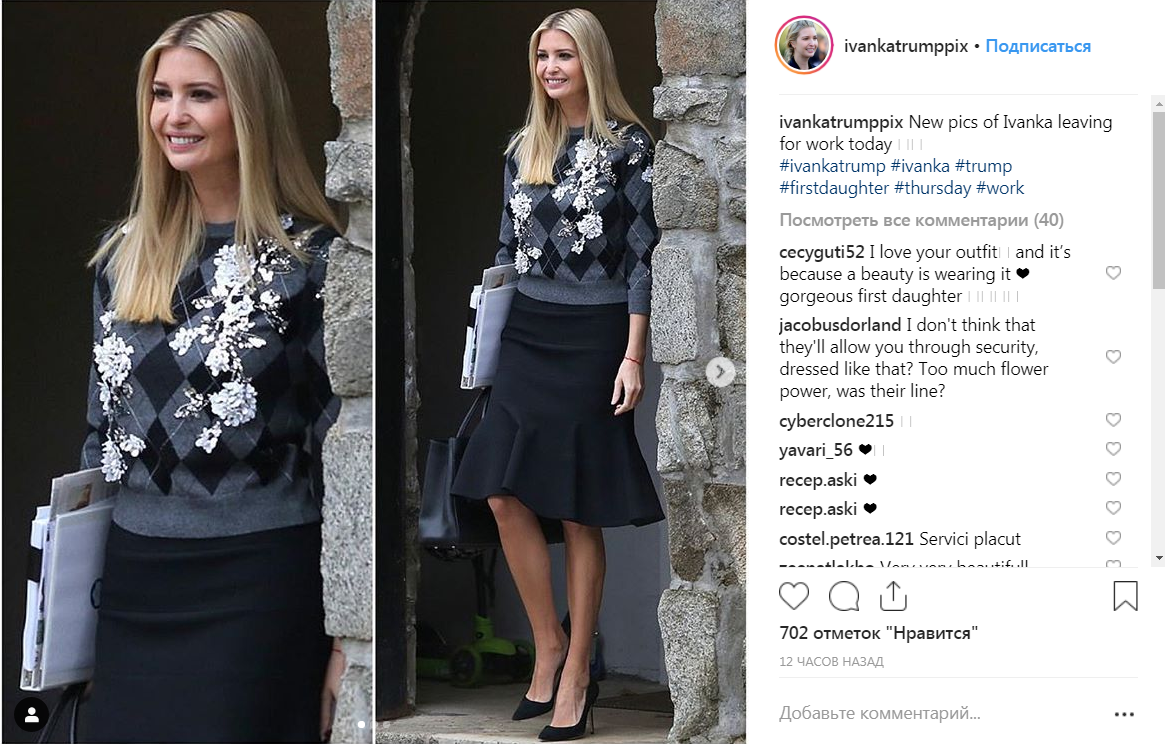
Task: Like costel.petrea.121's comment
Action: point(1113,537)
